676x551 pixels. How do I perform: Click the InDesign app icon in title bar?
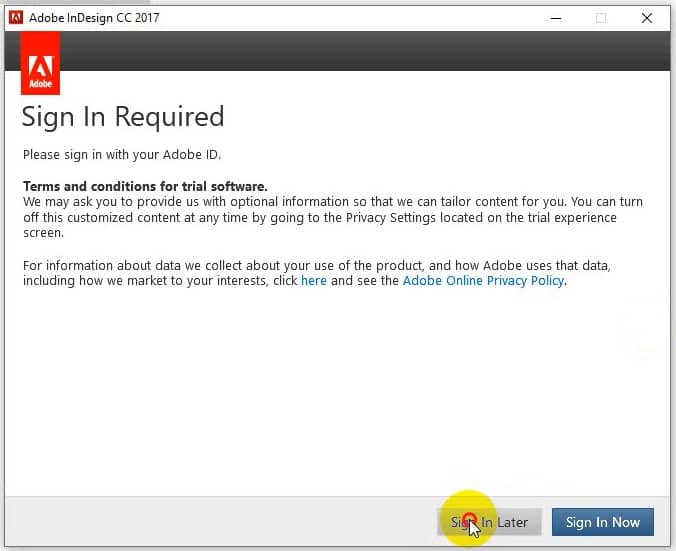pos(14,18)
